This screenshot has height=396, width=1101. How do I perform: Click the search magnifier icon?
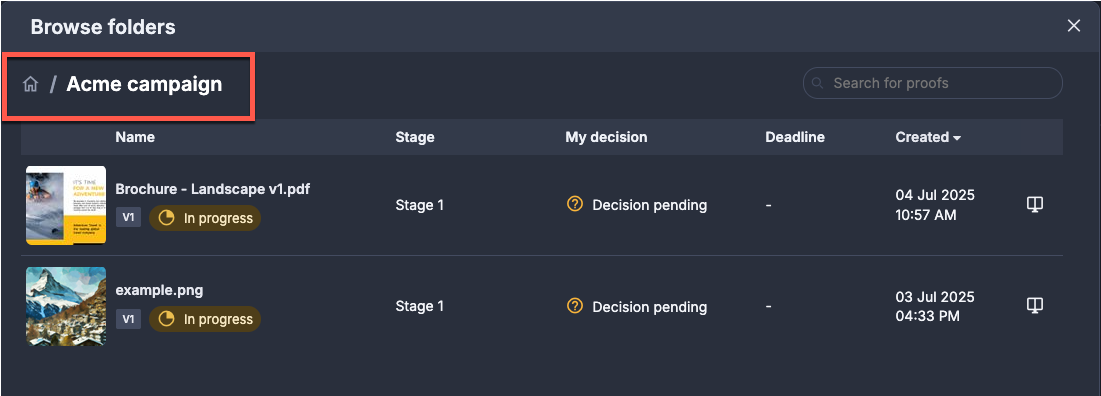tap(817, 83)
